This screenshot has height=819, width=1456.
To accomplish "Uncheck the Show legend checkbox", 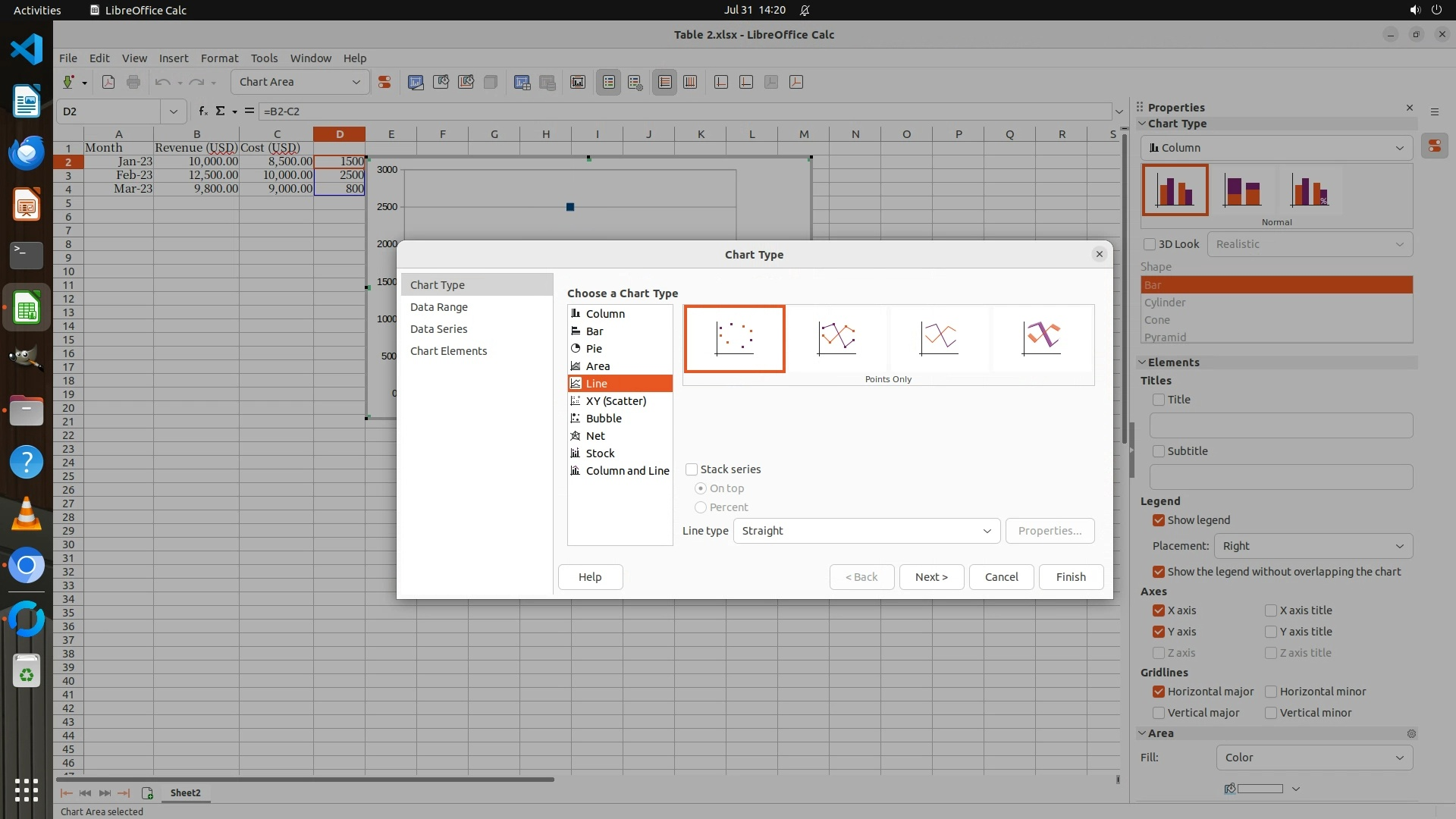I will (x=1159, y=520).
